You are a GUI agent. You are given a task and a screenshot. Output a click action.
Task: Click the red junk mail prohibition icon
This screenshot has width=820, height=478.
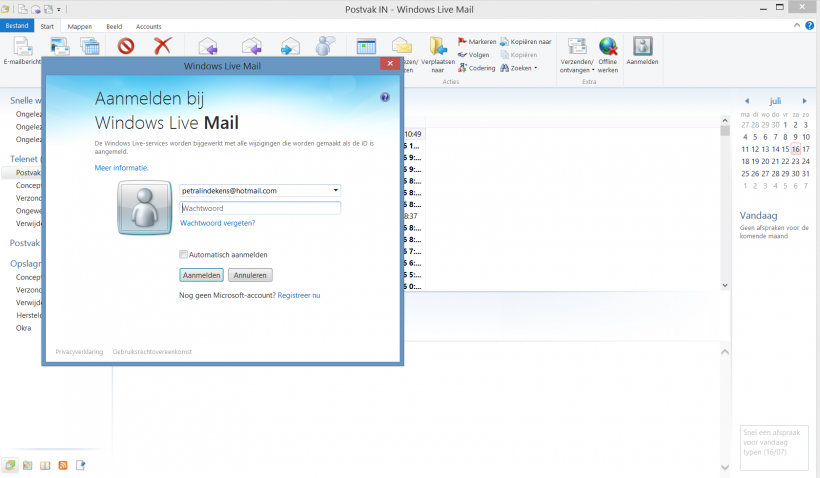point(126,46)
